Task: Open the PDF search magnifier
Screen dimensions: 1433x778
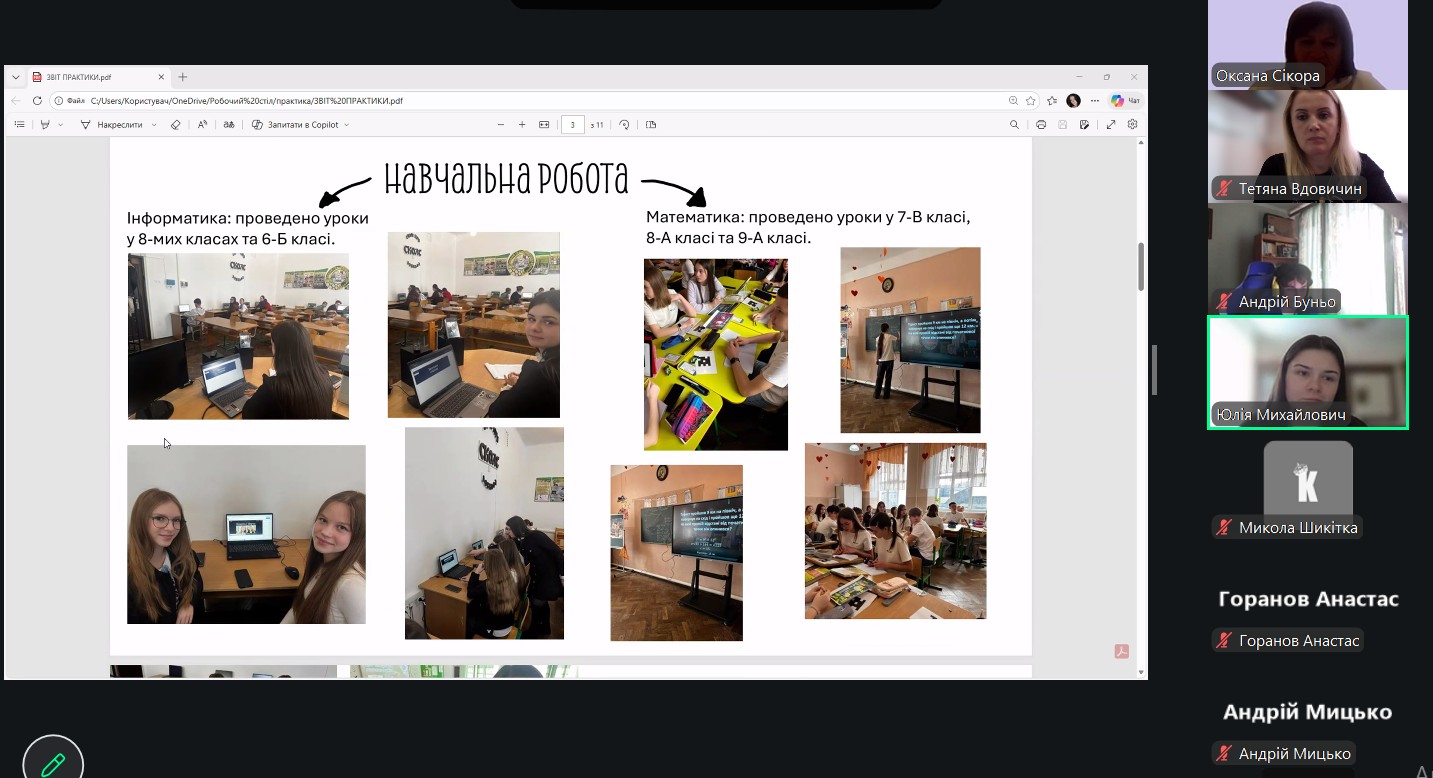Action: pos(1014,125)
